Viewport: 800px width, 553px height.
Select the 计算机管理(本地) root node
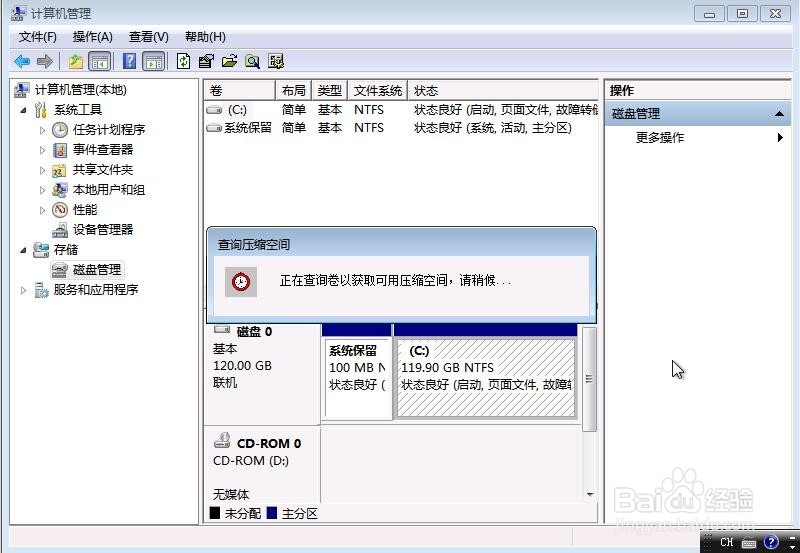(x=81, y=90)
